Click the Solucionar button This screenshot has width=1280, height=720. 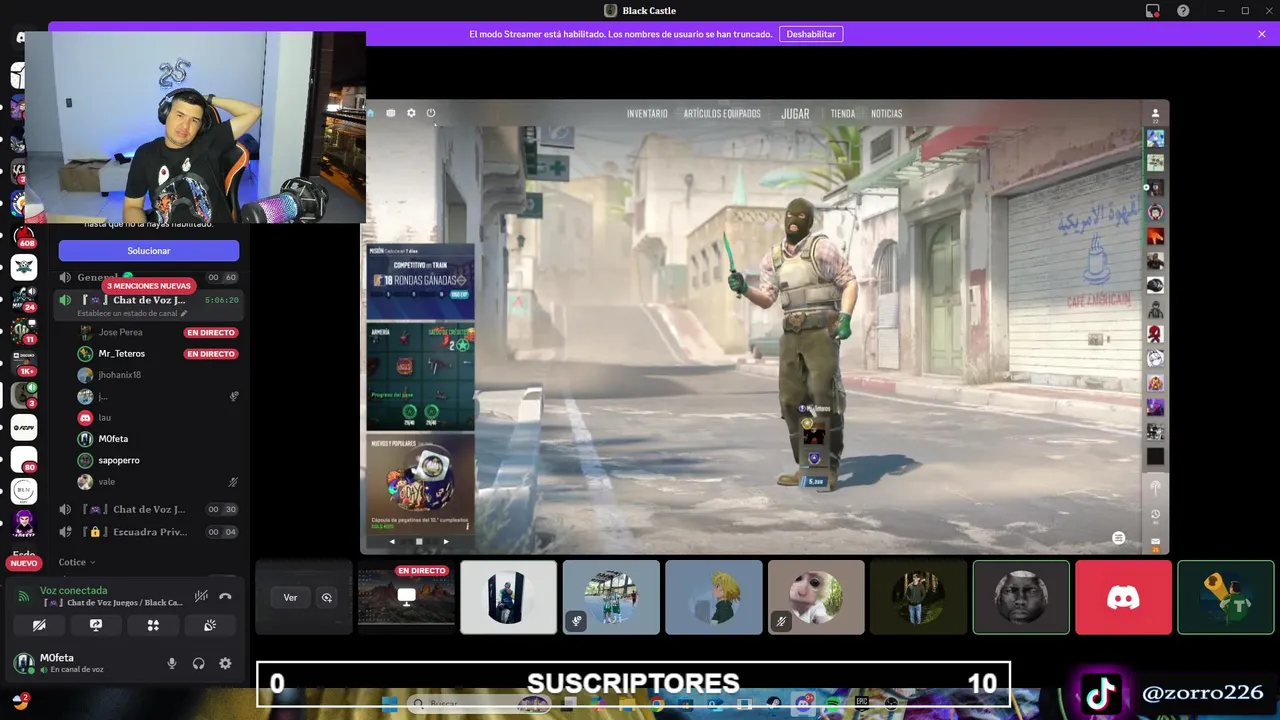pyautogui.click(x=149, y=251)
